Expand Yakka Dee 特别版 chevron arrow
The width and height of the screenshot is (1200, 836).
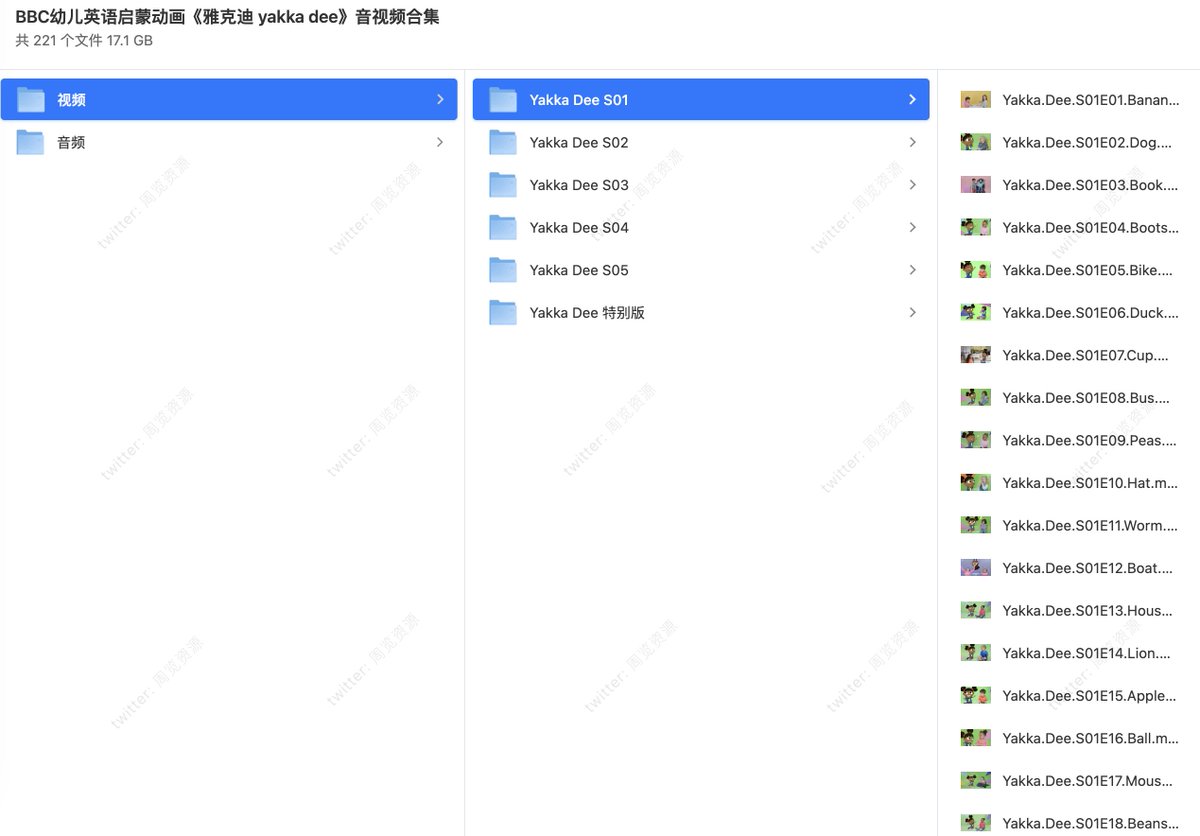(912, 312)
